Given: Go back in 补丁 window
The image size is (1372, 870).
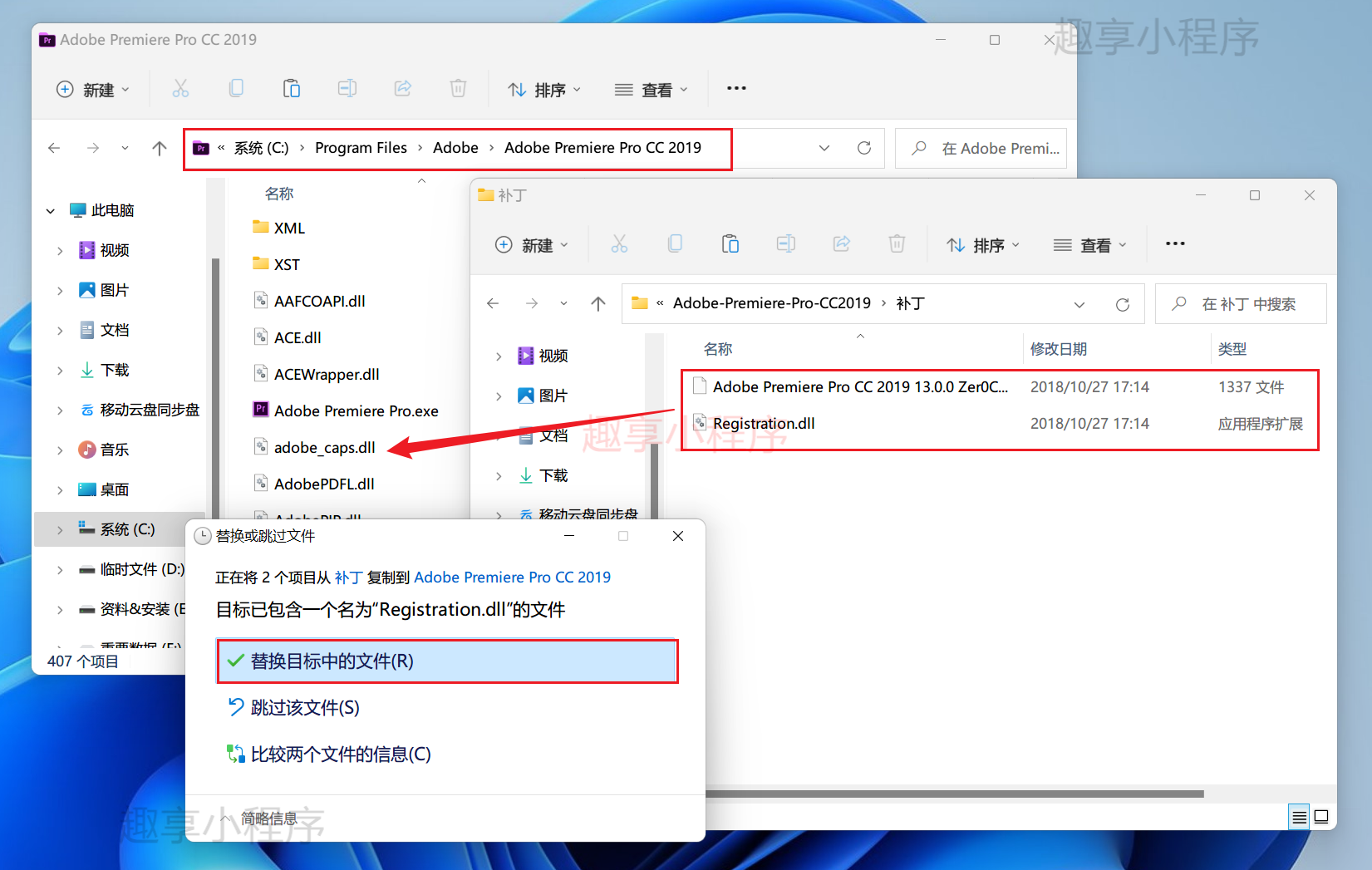Looking at the screenshot, I should (x=493, y=304).
